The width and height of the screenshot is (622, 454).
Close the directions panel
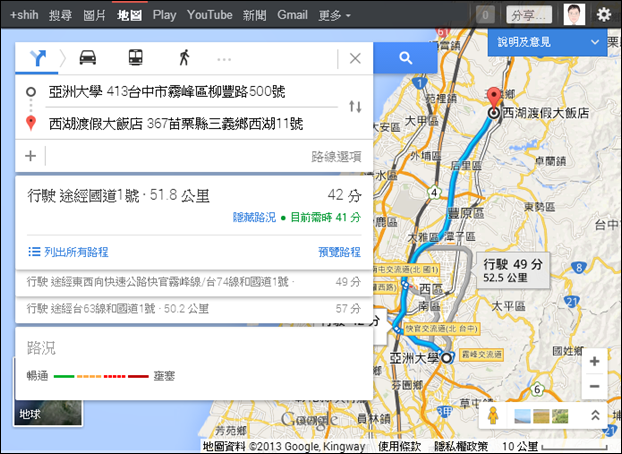[x=355, y=59]
